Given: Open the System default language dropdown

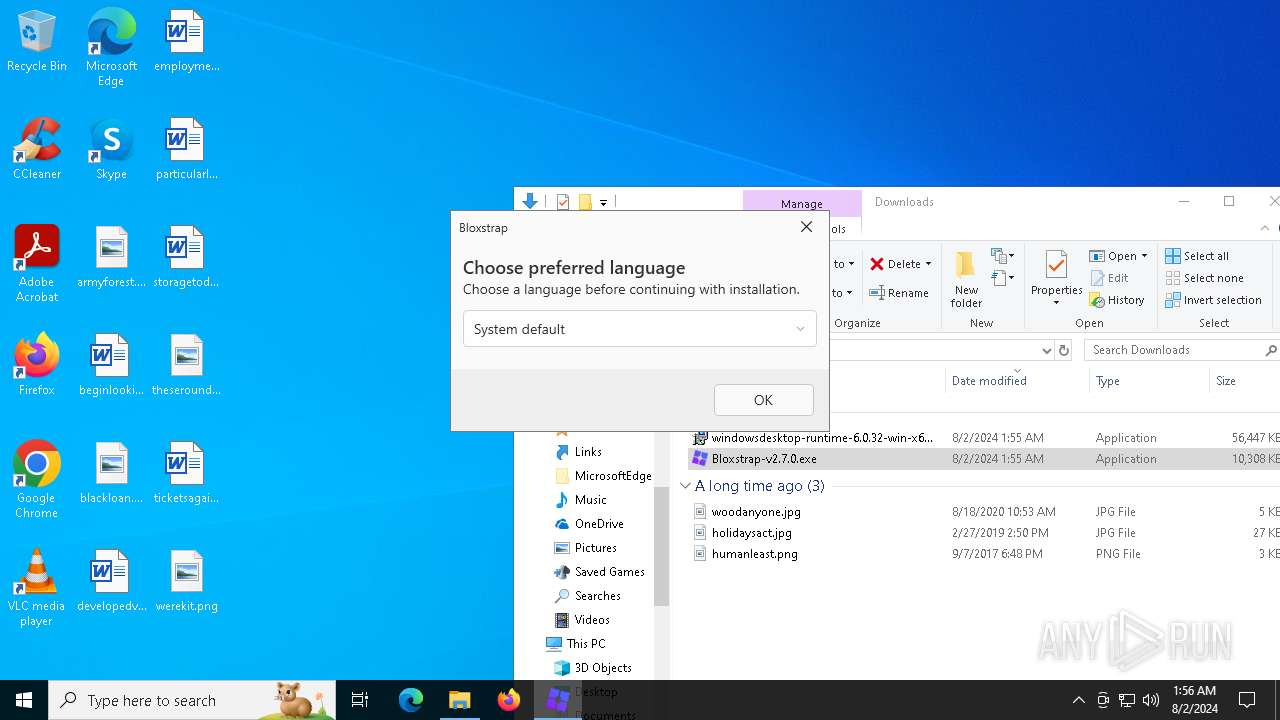Looking at the screenshot, I should pyautogui.click(x=640, y=329).
